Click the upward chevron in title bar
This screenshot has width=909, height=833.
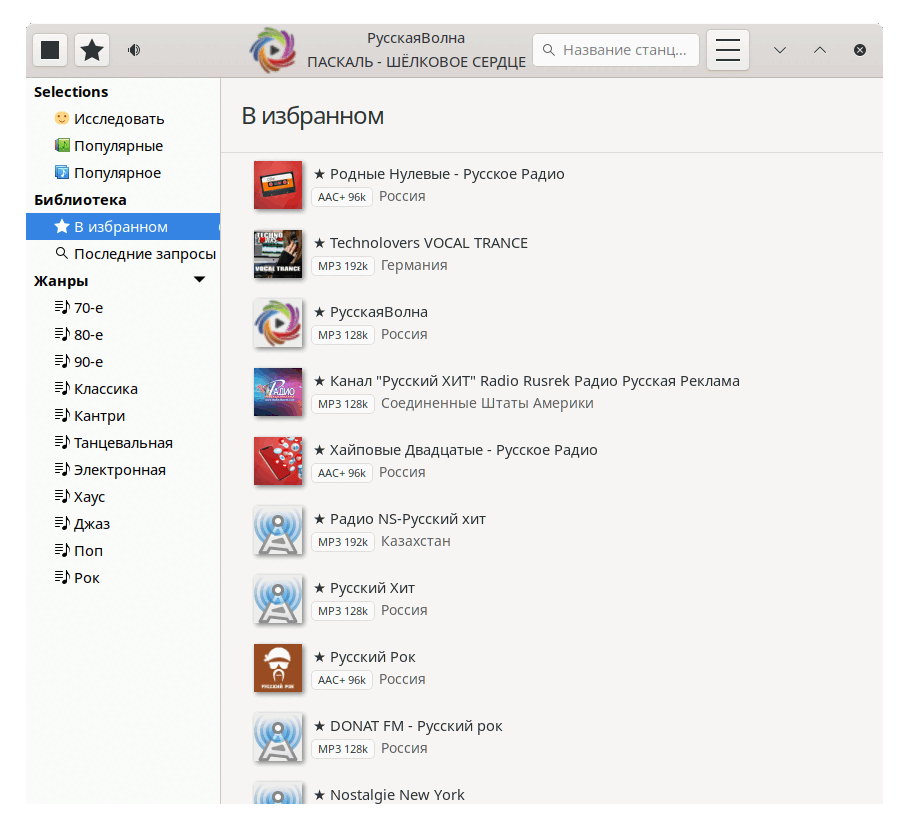820,50
